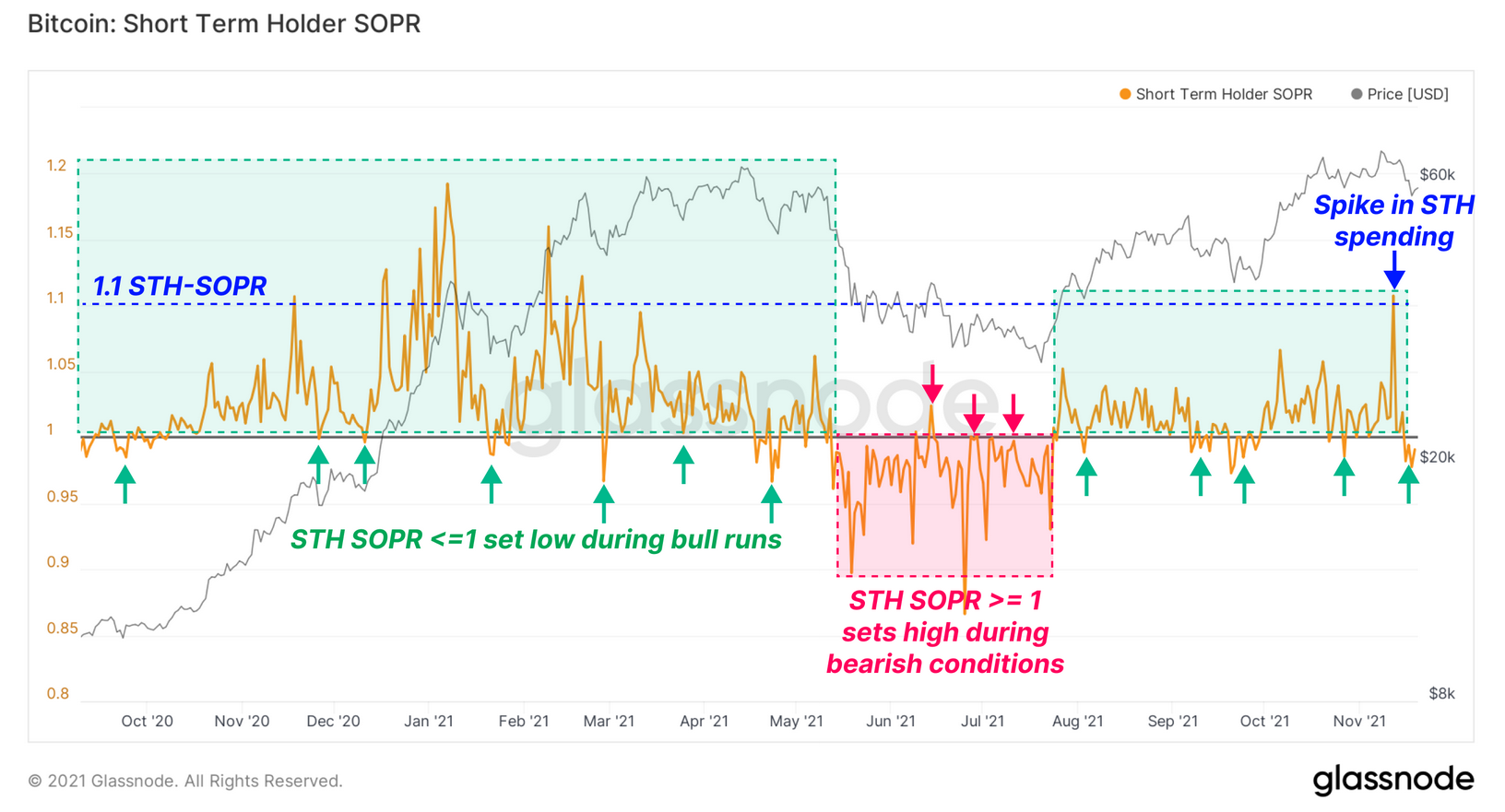Screen dimensions: 1505x812
Task: Select the Jun '21 x-axis label
Action: (891, 721)
